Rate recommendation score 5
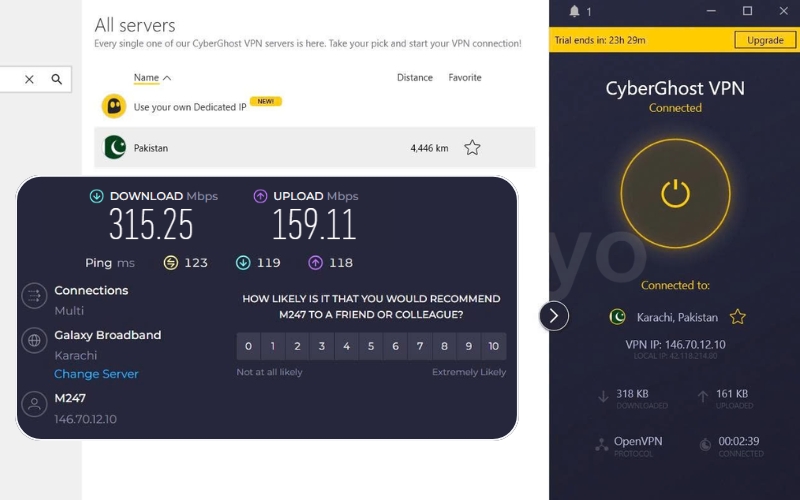The image size is (800, 500). point(371,346)
